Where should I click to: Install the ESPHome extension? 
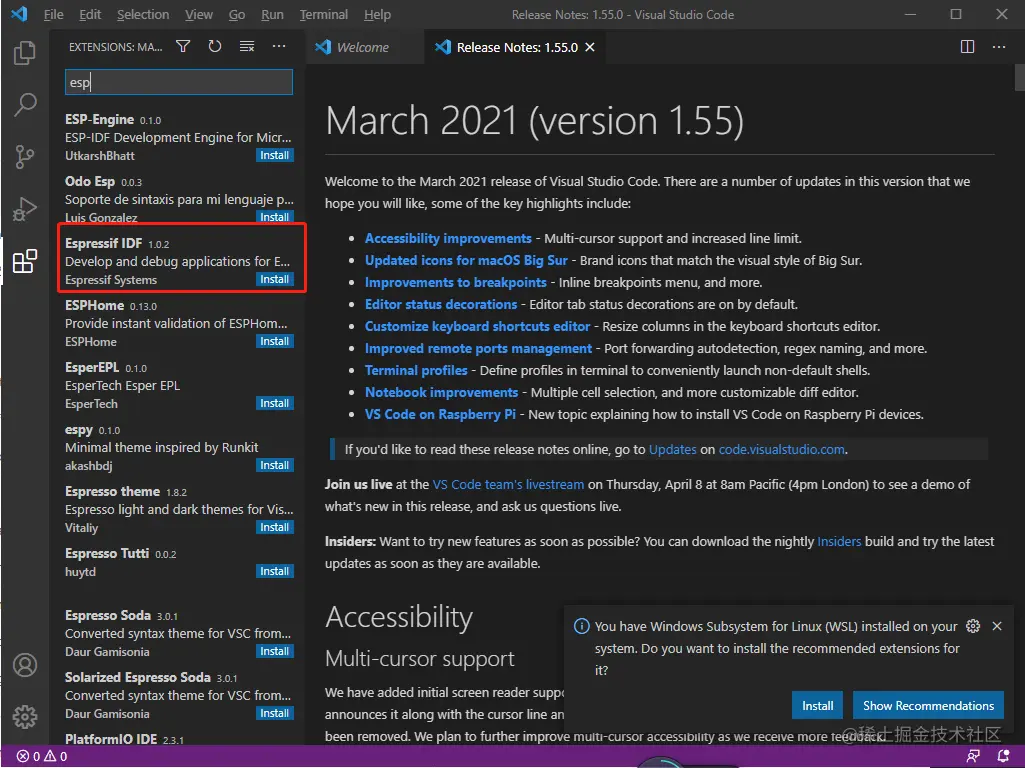click(275, 341)
